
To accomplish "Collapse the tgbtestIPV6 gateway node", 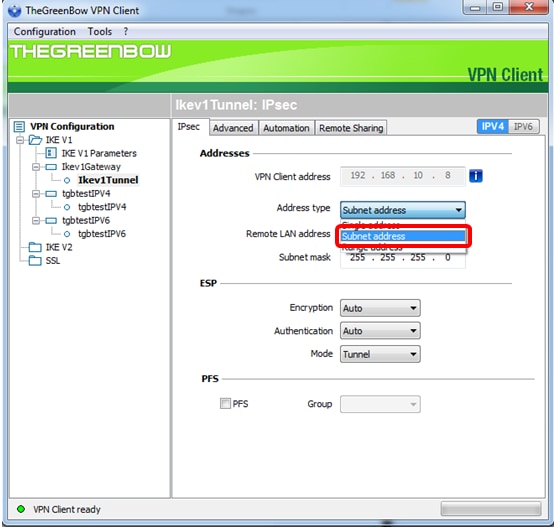I will pos(36,221).
